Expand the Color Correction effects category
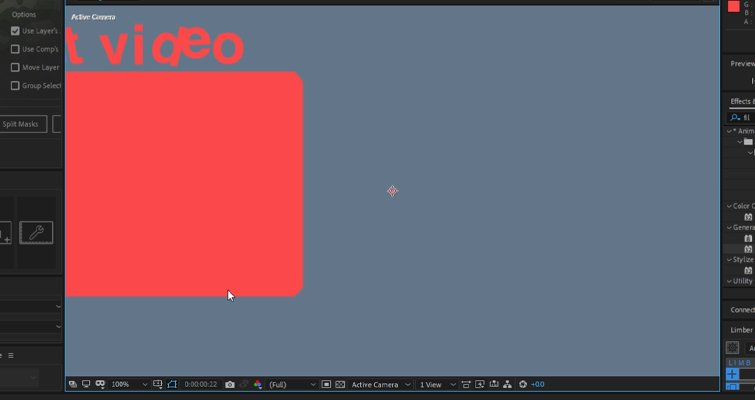This screenshot has width=755, height=400. point(729,206)
